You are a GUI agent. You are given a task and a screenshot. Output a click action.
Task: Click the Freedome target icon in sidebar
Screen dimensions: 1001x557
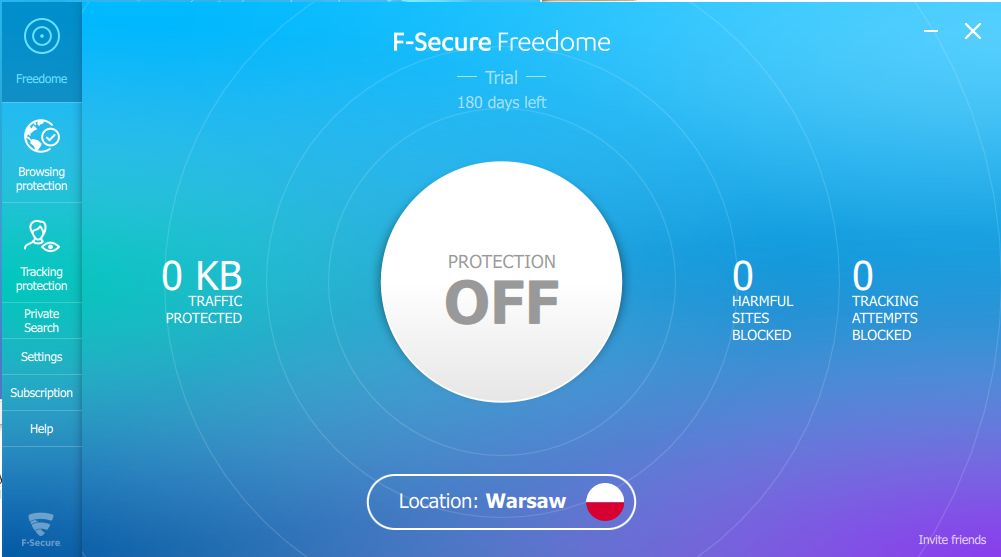coord(41,38)
